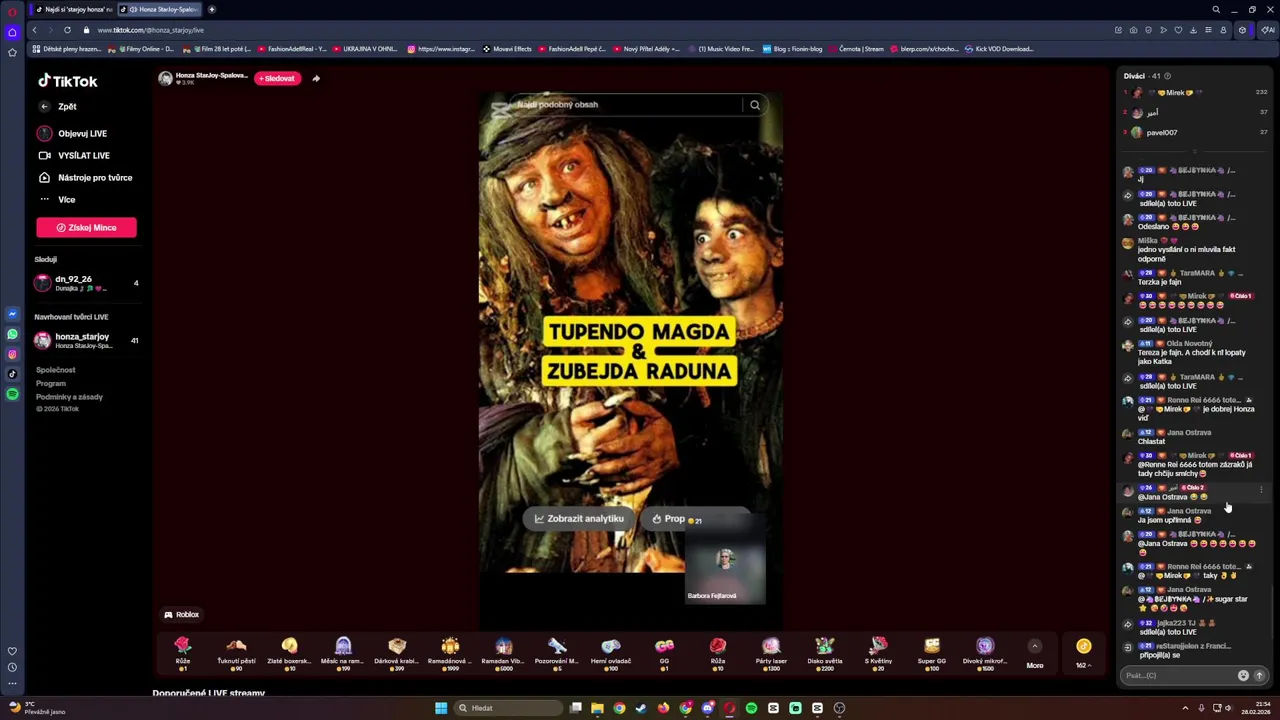Send the Dárková krabice gift
The width and height of the screenshot is (1280, 720).
(397, 653)
